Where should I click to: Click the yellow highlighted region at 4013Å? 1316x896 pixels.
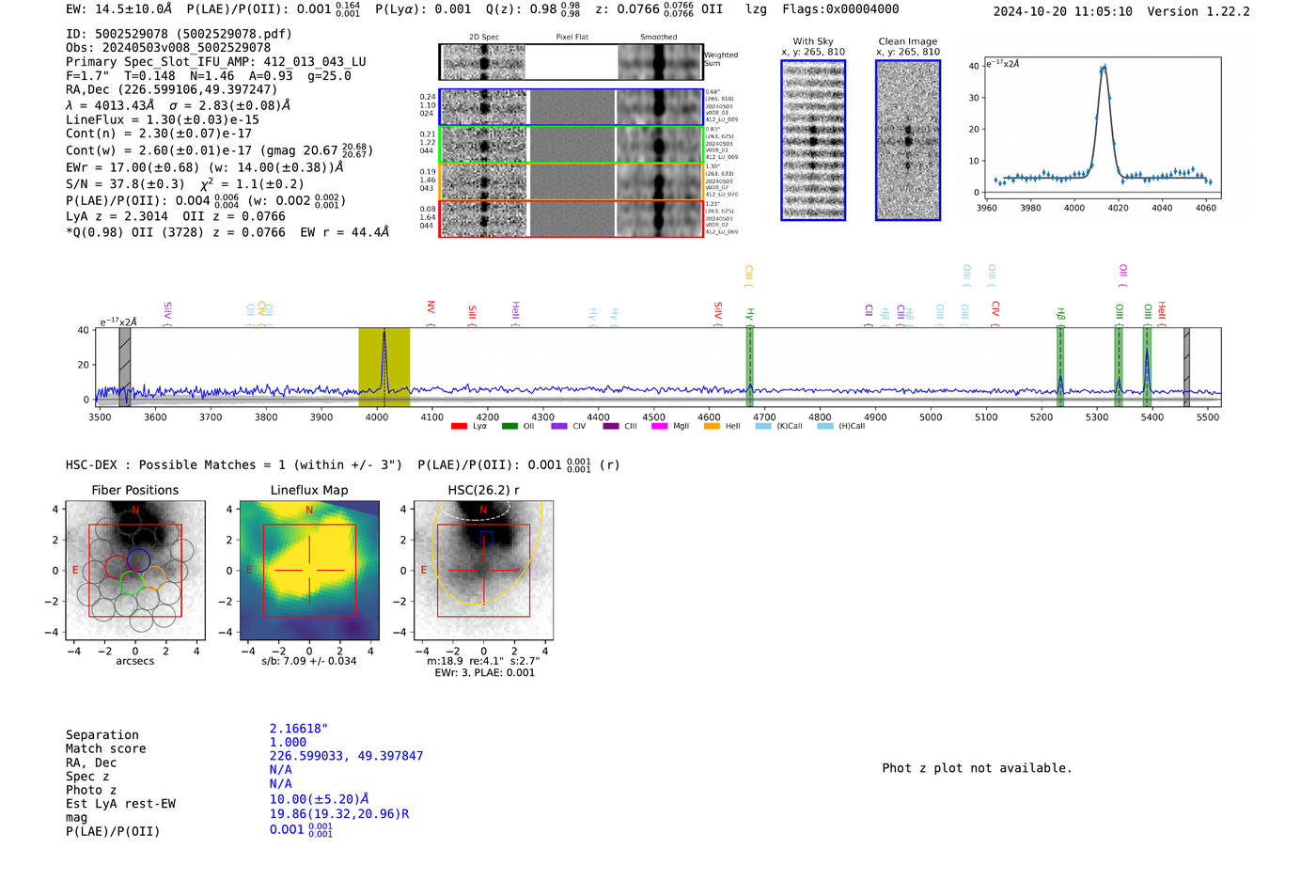384,367
